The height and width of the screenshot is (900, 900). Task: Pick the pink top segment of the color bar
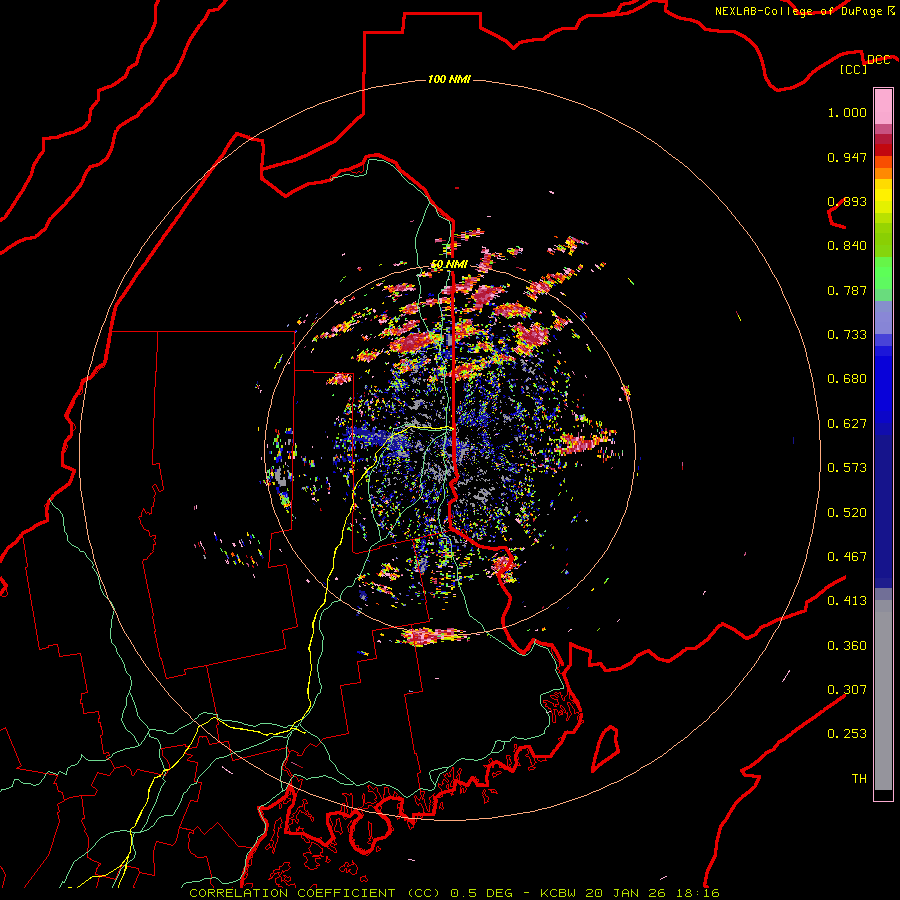point(883,106)
